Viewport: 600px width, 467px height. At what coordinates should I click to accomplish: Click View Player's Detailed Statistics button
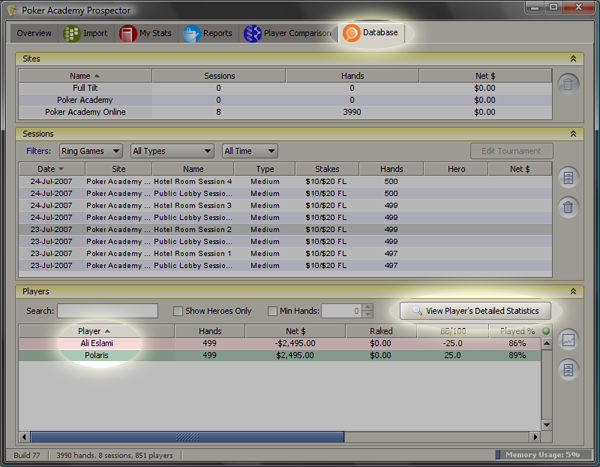[x=475, y=311]
